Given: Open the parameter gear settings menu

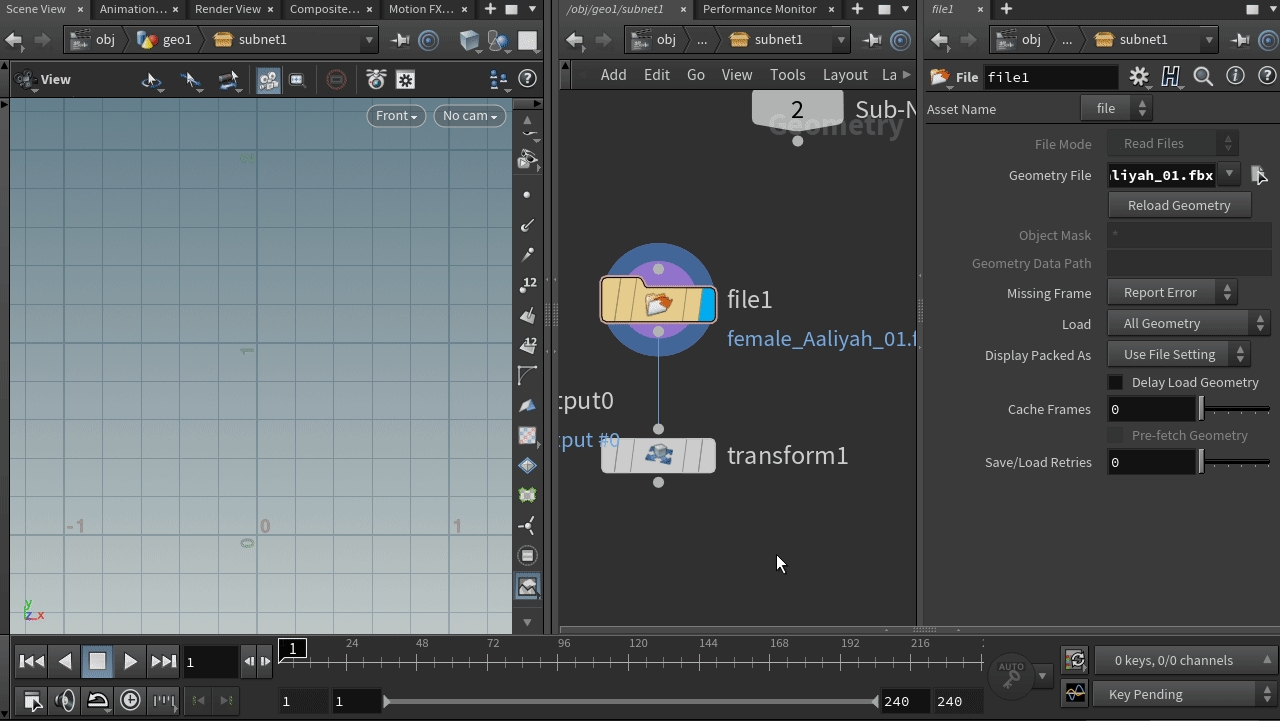Looking at the screenshot, I should (1139, 77).
